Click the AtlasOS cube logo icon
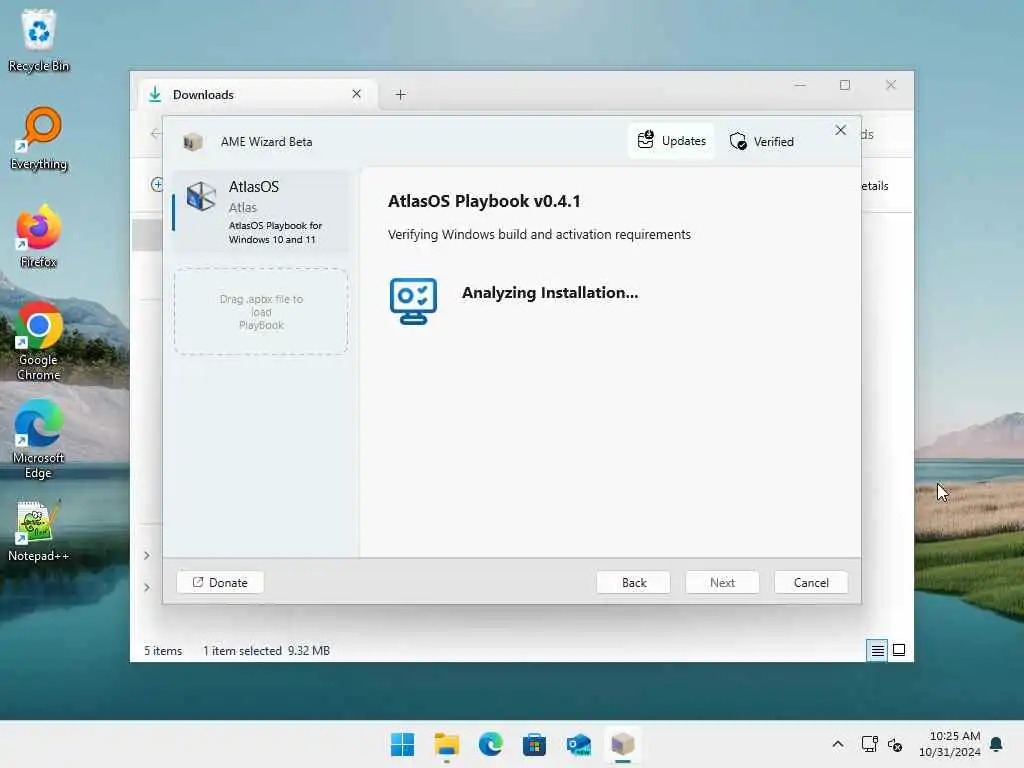Viewport: 1024px width, 768px height. click(x=201, y=196)
